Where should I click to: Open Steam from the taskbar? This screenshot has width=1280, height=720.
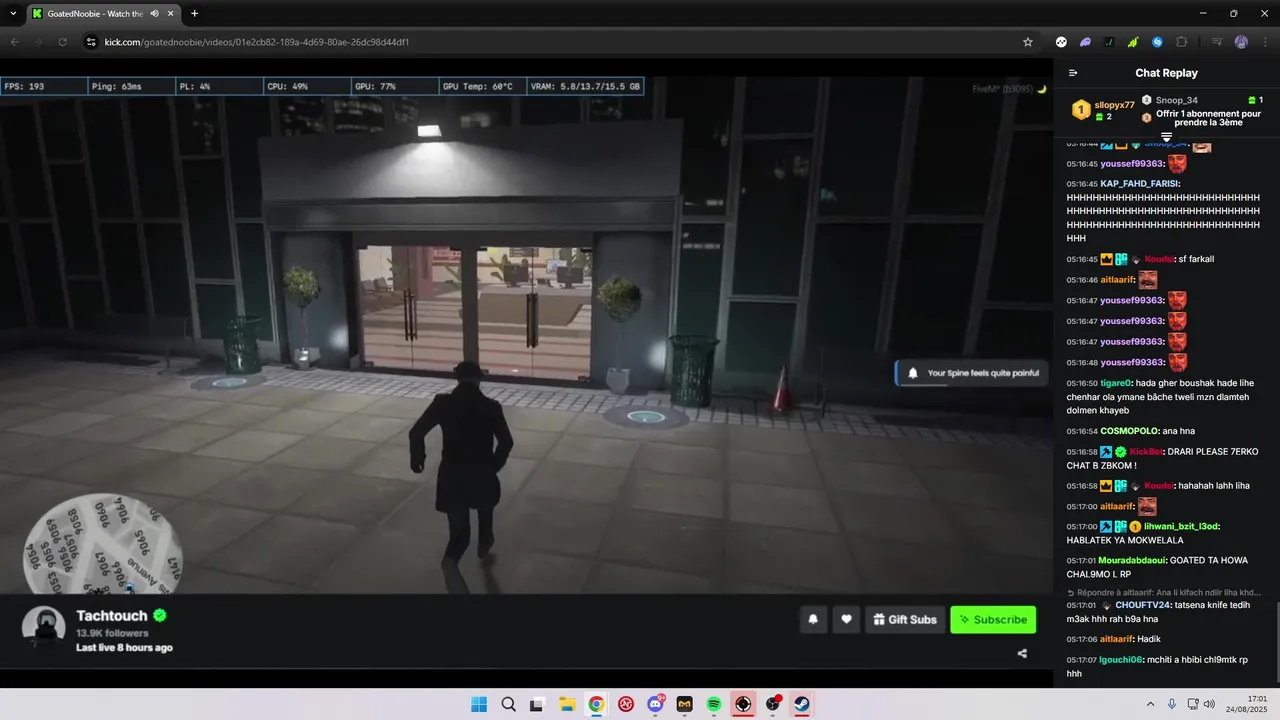tap(802, 704)
